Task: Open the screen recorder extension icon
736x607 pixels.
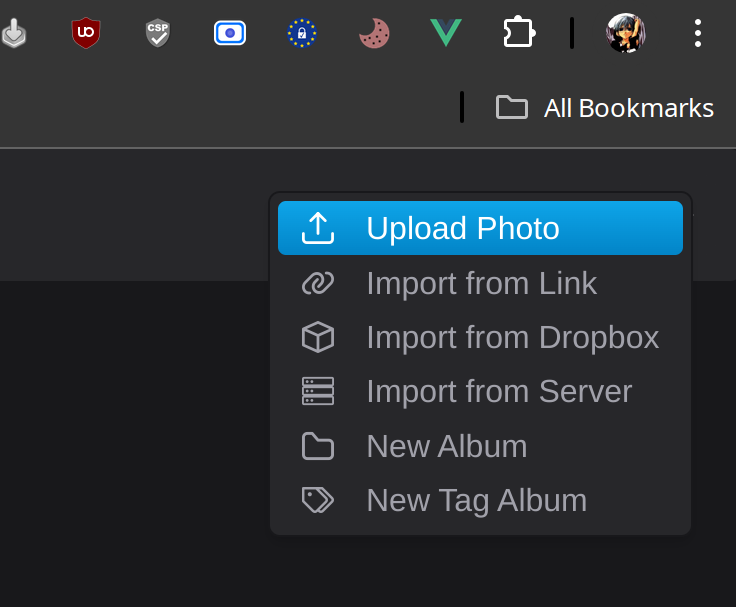Action: pos(230,33)
